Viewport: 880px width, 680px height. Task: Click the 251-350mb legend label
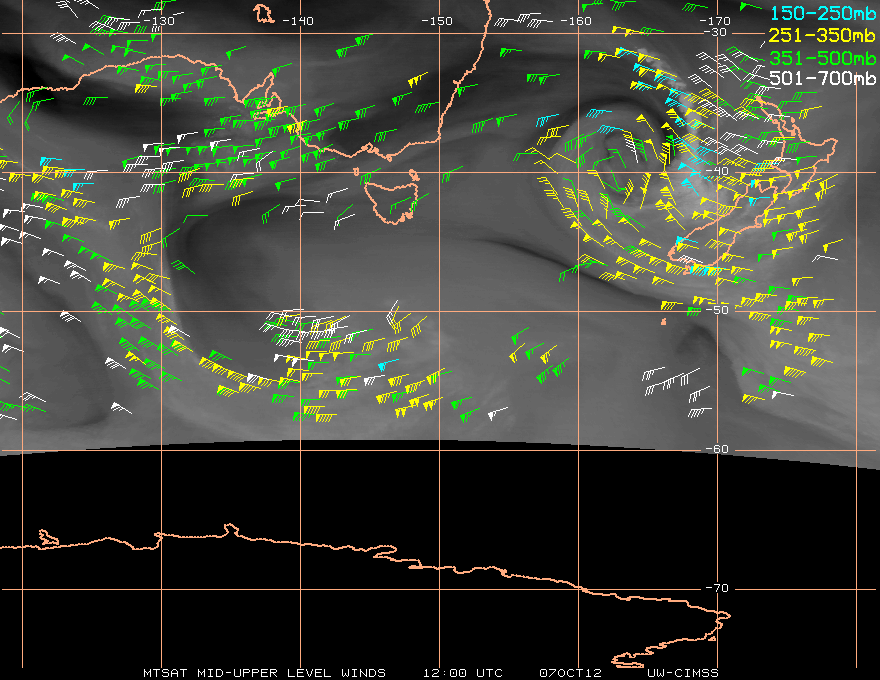(x=822, y=36)
